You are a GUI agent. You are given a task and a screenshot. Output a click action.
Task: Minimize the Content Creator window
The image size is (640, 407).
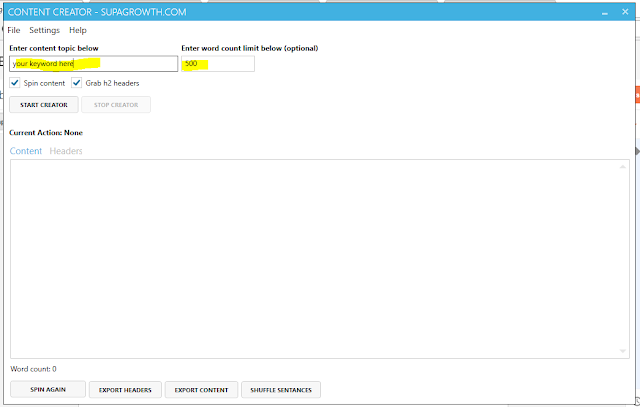605,12
